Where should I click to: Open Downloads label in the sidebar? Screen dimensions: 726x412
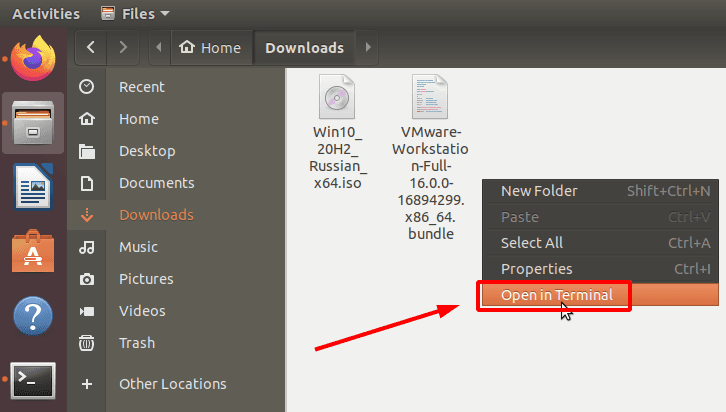[x=156, y=215]
